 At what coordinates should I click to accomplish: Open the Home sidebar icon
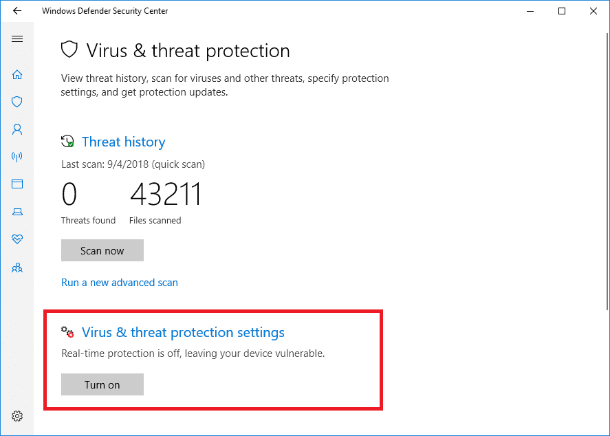[17, 74]
